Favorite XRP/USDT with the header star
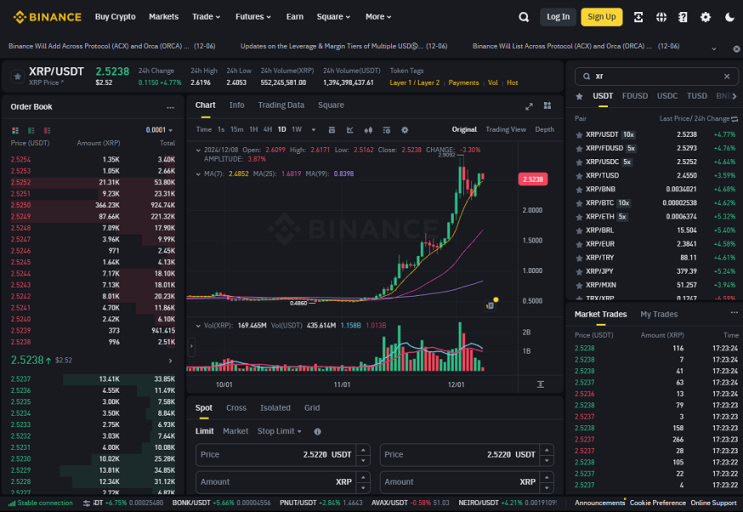Viewport: 743px width, 512px height. [18, 76]
